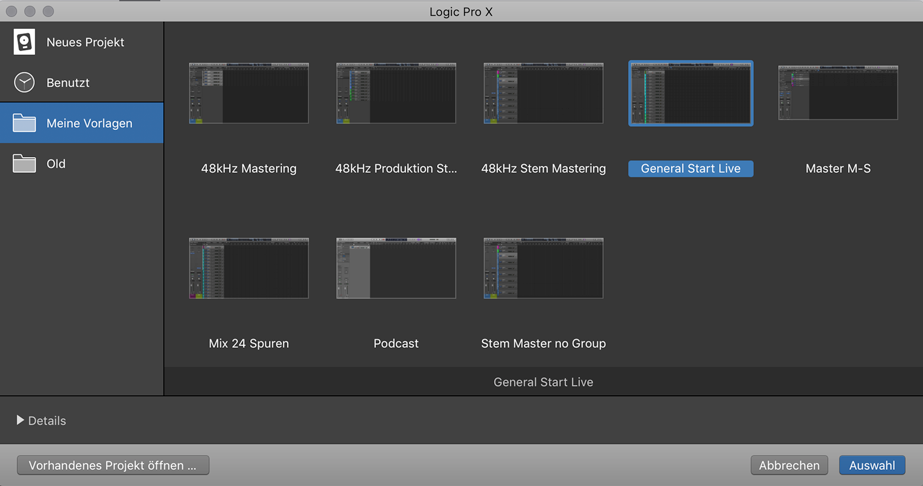
Task: Select the Meine Vorlagen sidebar entry
Action: pyautogui.click(x=82, y=123)
